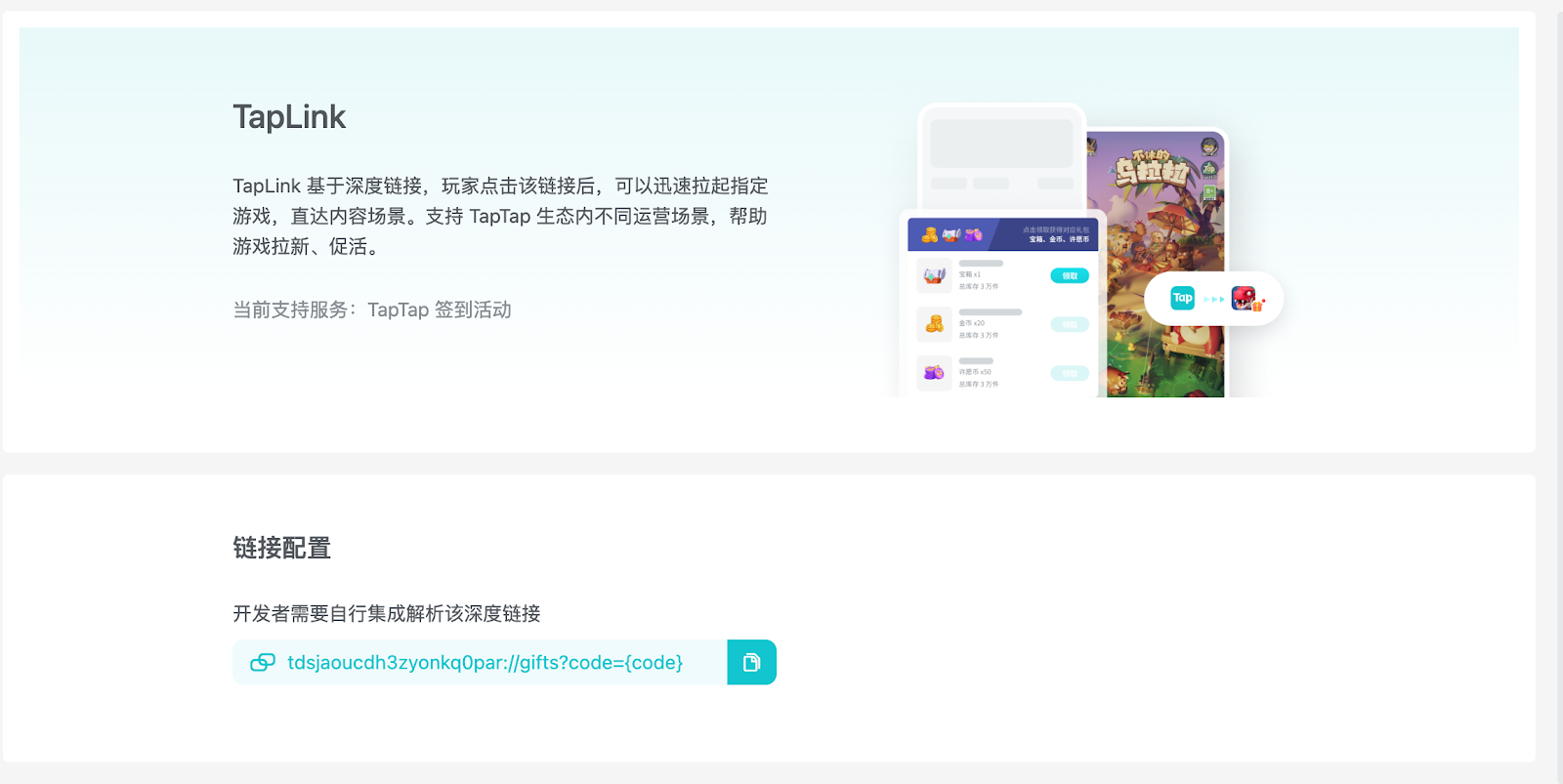This screenshot has width=1563, height=784.
Task: Click the TapLink 基于深度链接 description paragraph
Action: coord(500,216)
